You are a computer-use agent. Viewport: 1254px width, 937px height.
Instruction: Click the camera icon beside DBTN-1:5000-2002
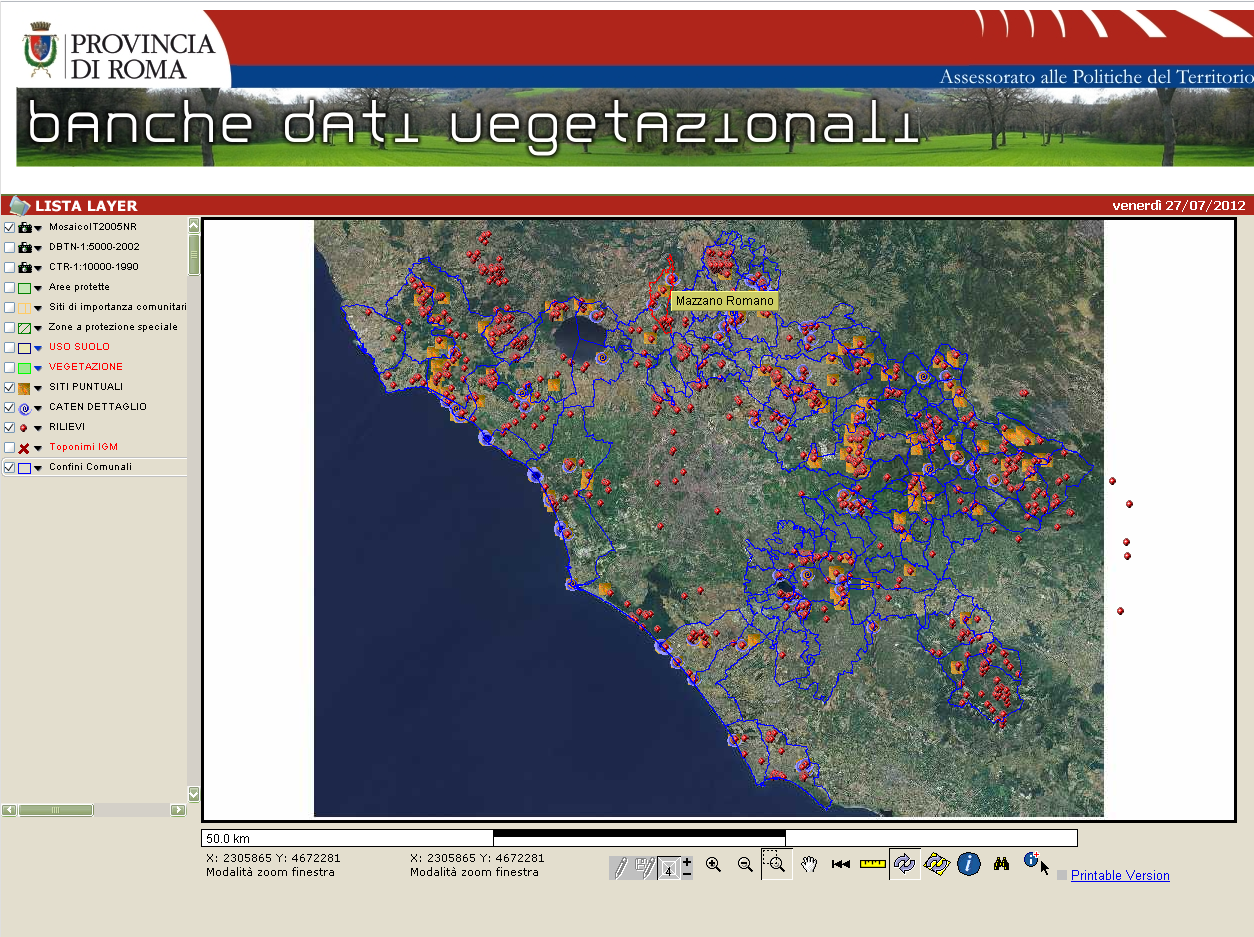pyautogui.click(x=25, y=248)
